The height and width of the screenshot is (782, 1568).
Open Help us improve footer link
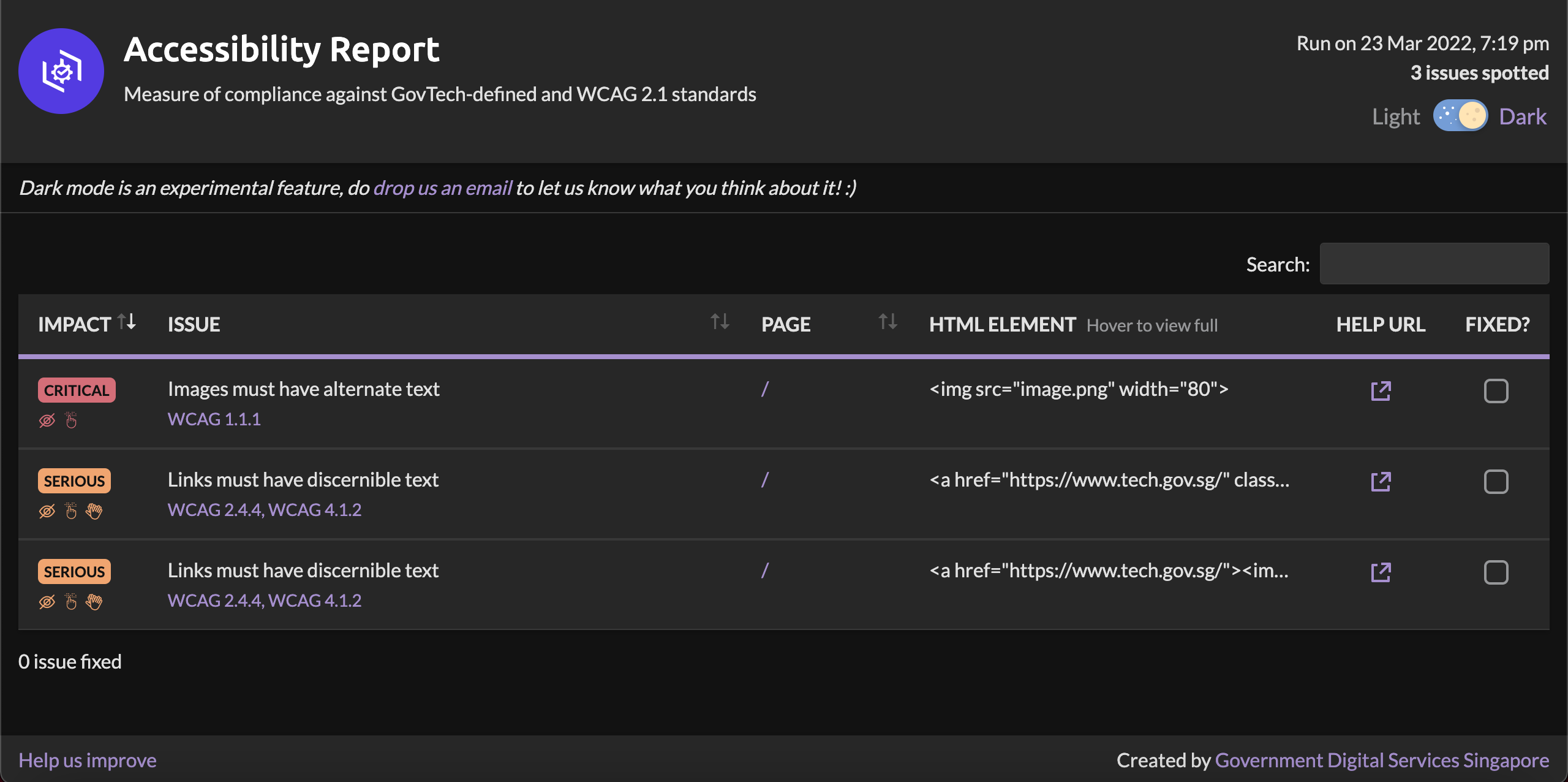pyautogui.click(x=88, y=760)
